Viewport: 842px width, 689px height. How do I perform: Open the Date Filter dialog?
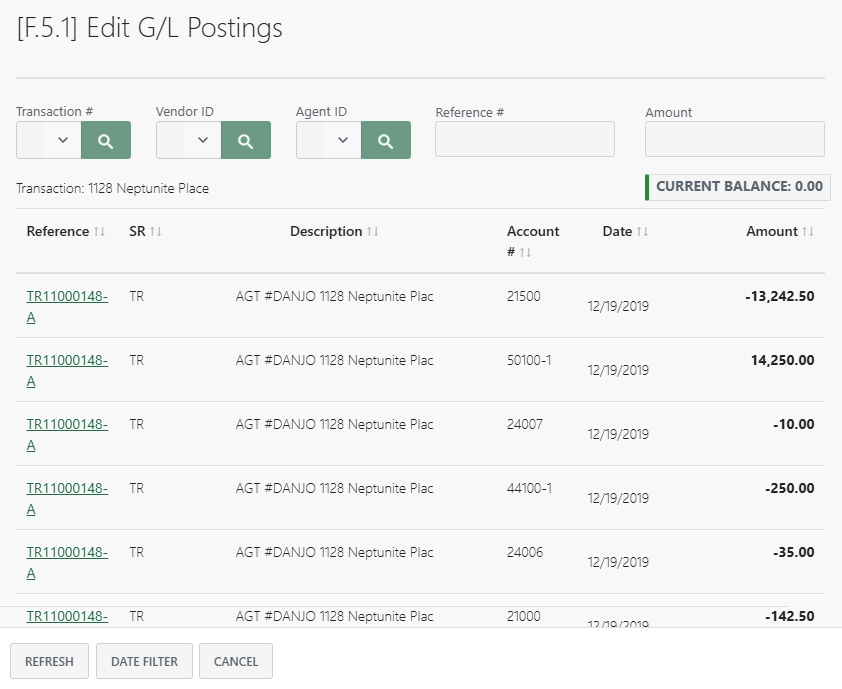click(x=144, y=661)
